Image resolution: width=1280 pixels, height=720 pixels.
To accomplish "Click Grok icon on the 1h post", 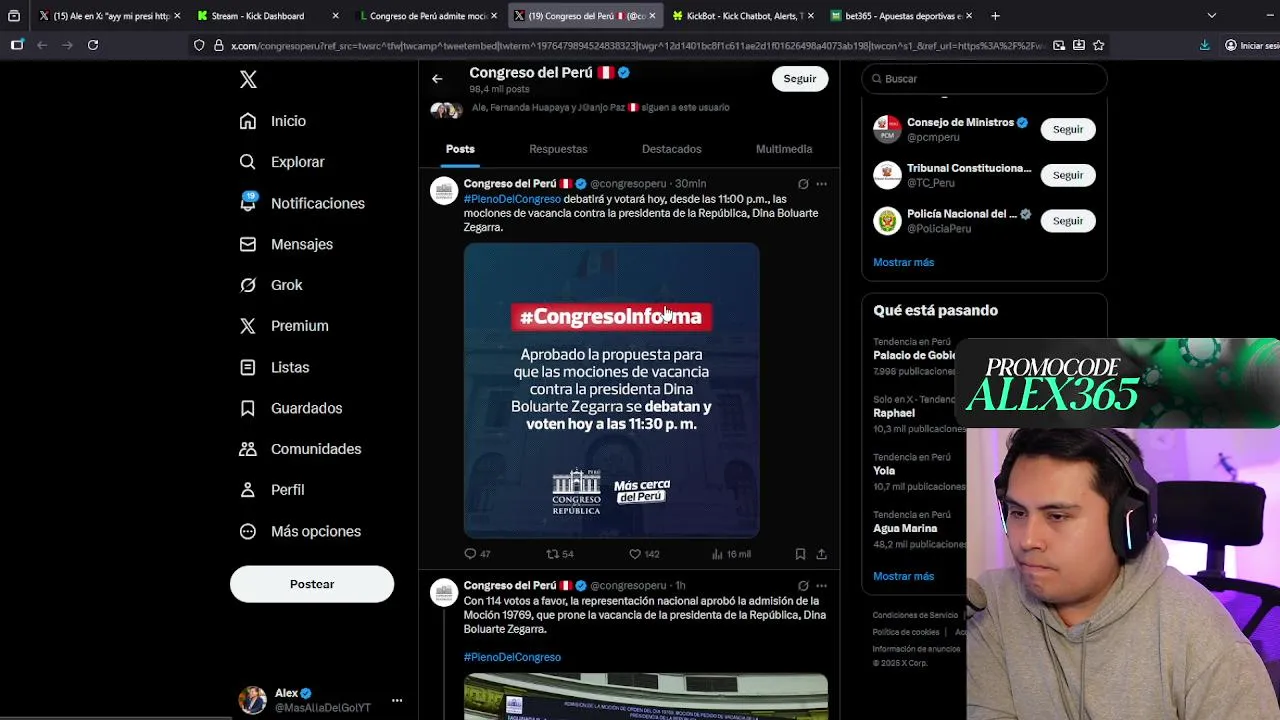I will [803, 586].
